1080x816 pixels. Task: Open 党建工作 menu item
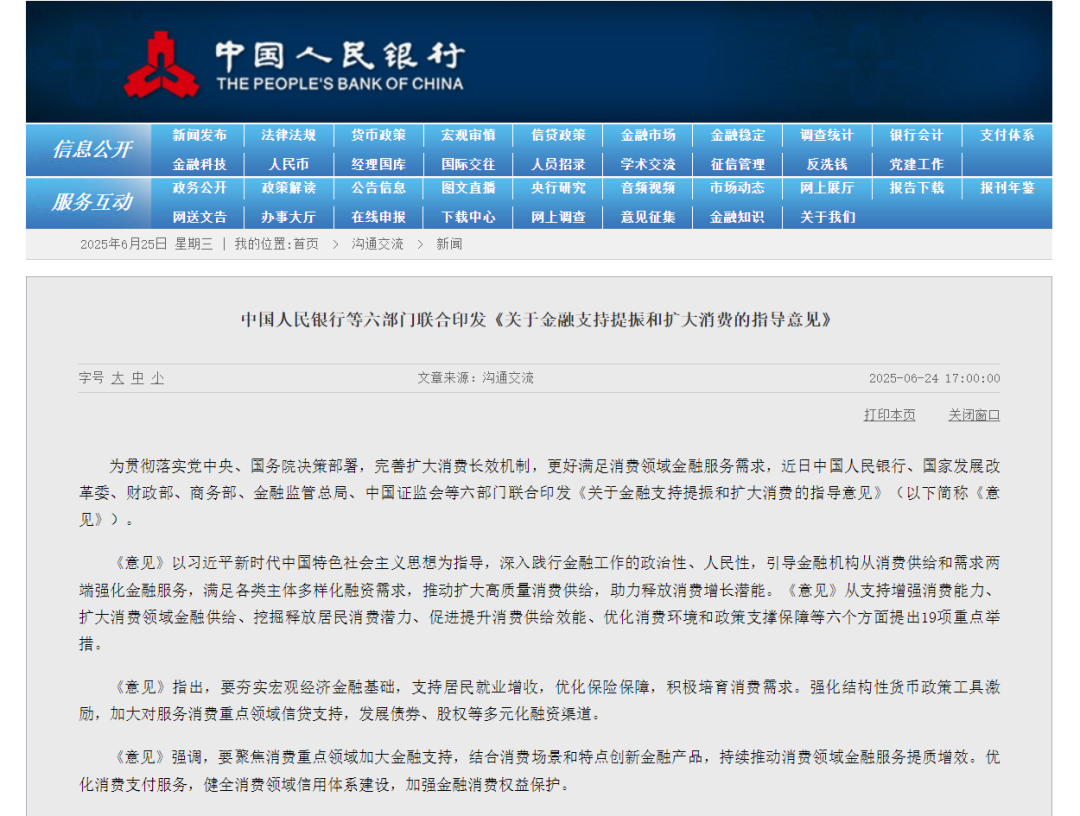917,165
